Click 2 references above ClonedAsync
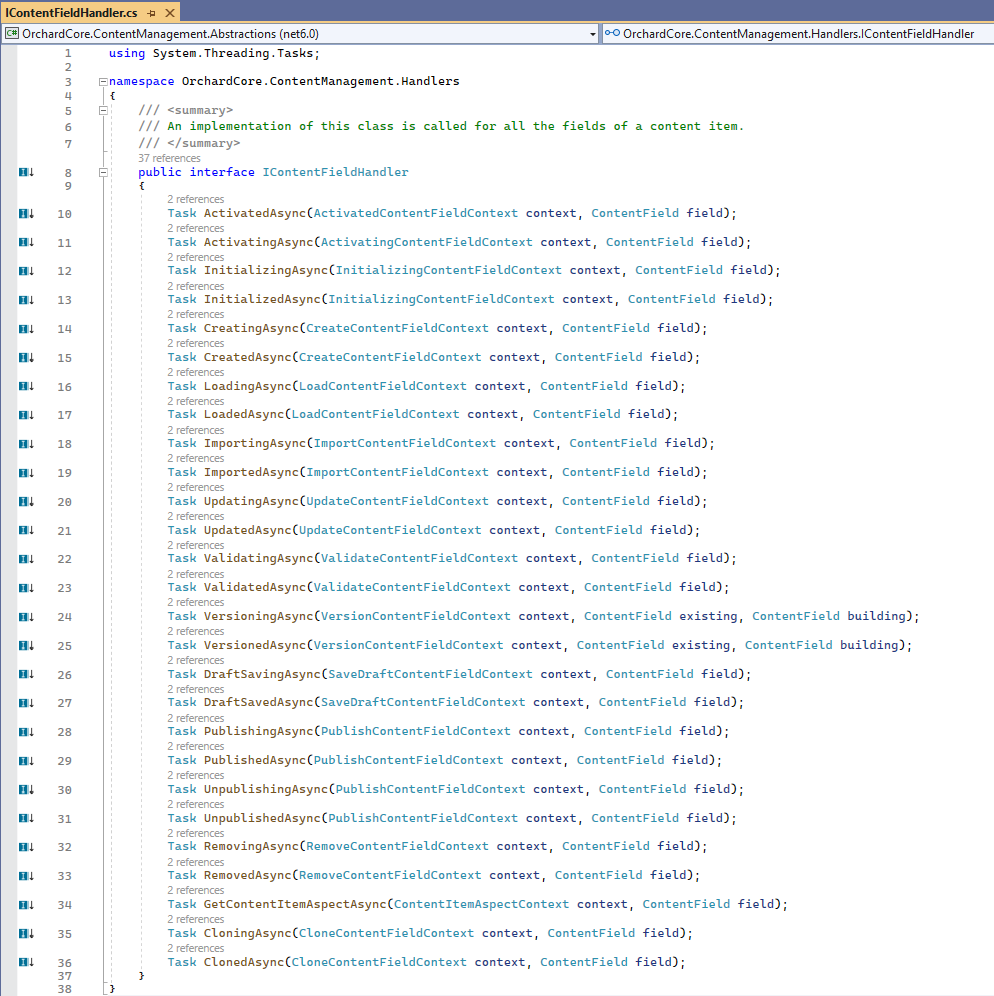Image resolution: width=994 pixels, height=996 pixels. coord(196,948)
